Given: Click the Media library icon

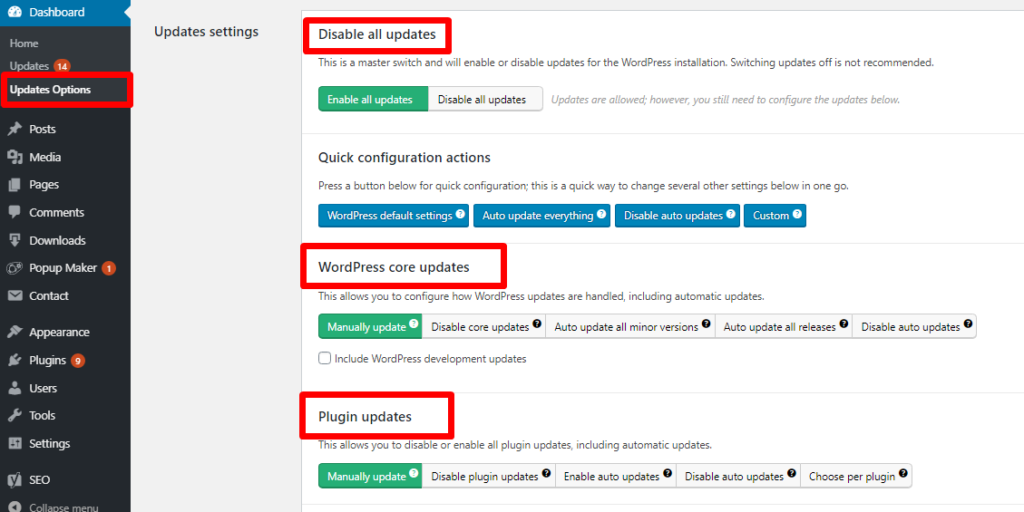Looking at the screenshot, I should click(x=15, y=157).
